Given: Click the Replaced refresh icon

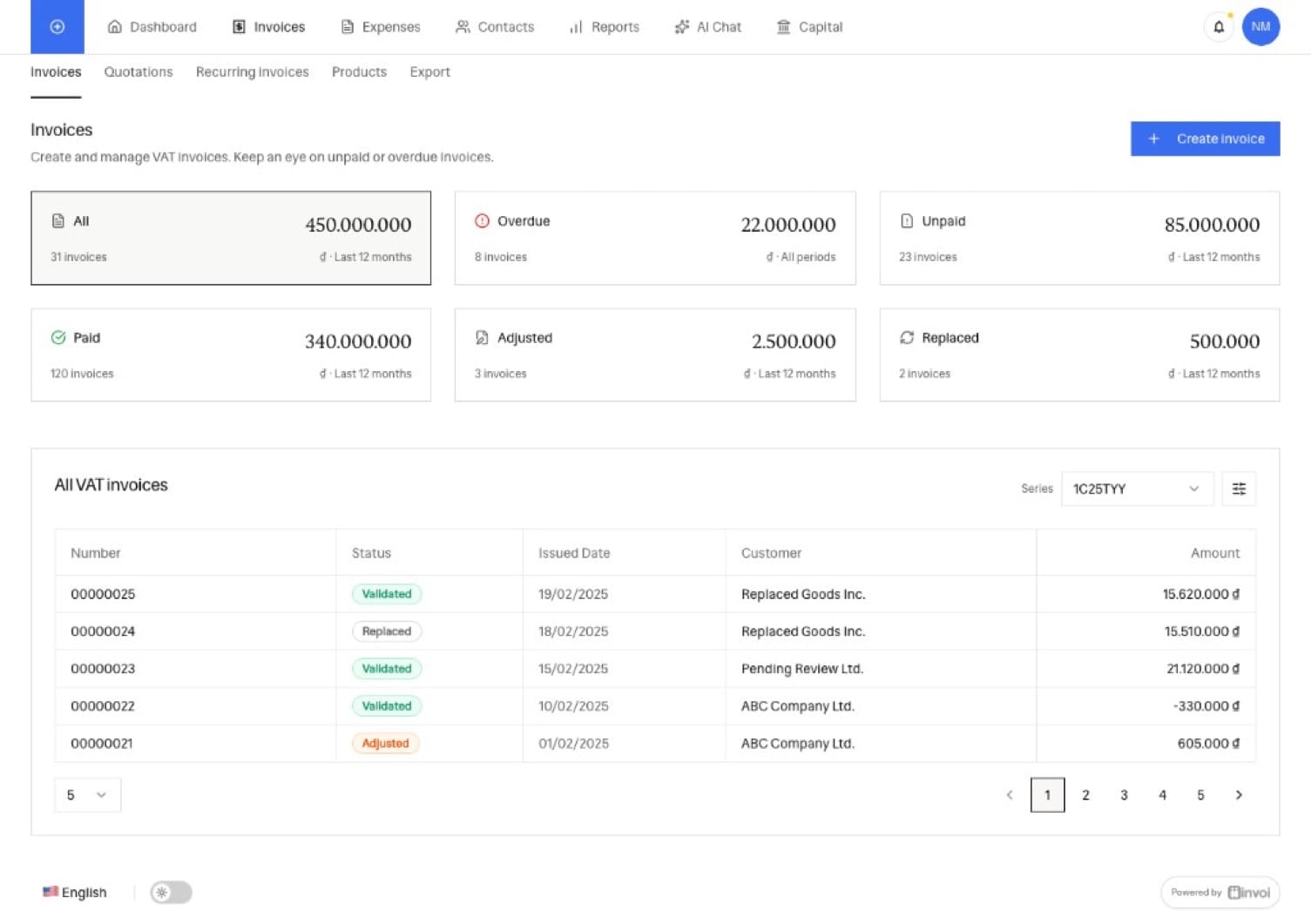Looking at the screenshot, I should pos(907,338).
